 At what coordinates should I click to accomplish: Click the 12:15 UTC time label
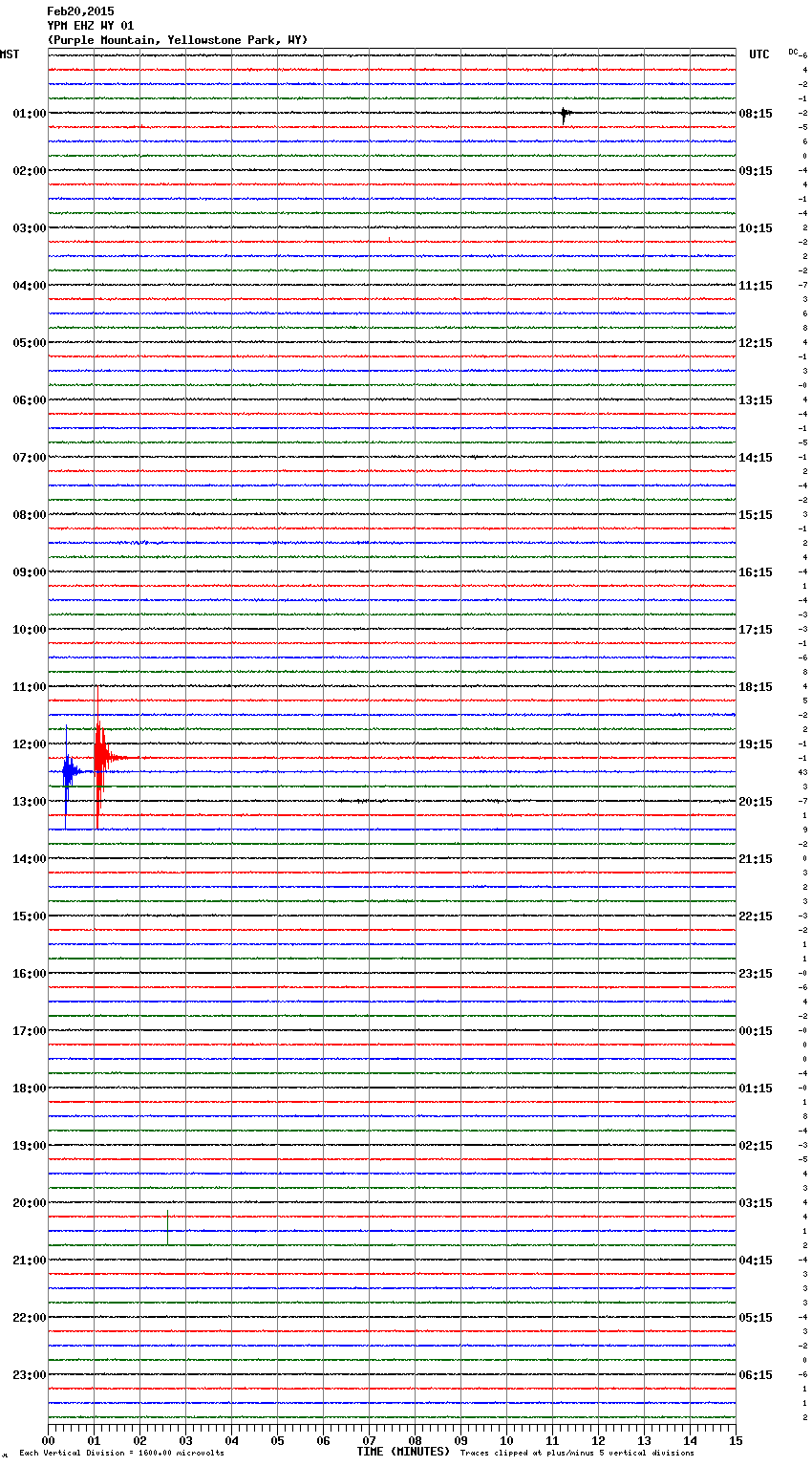click(756, 343)
